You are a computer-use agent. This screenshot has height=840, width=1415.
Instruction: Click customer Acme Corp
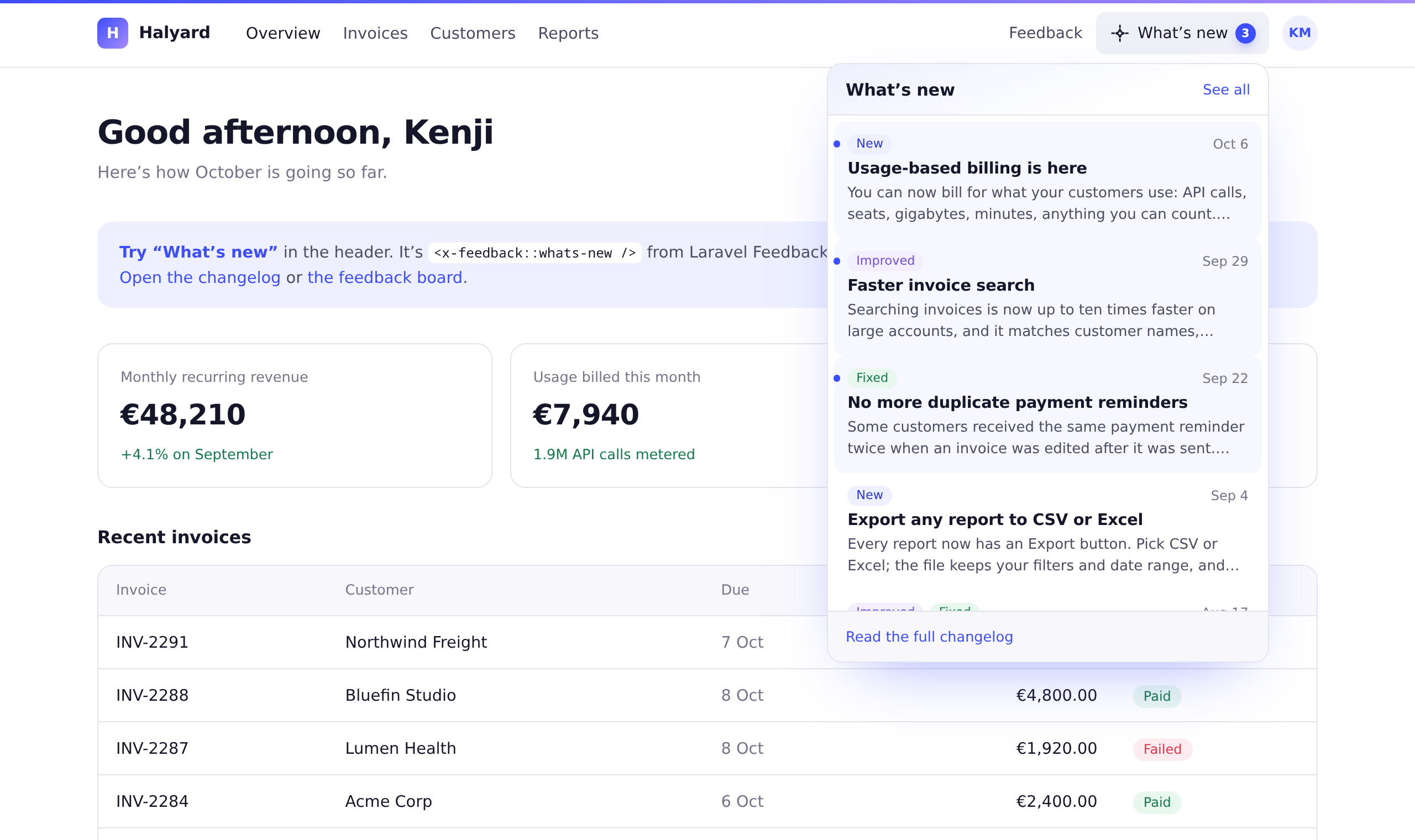pyautogui.click(x=389, y=801)
